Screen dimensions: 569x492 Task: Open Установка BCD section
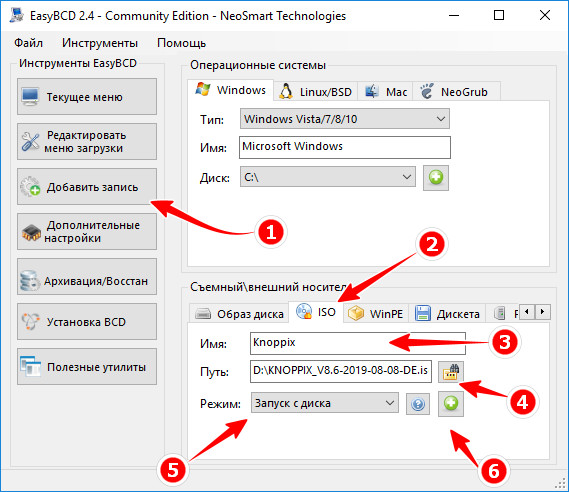pyautogui.click(x=87, y=321)
